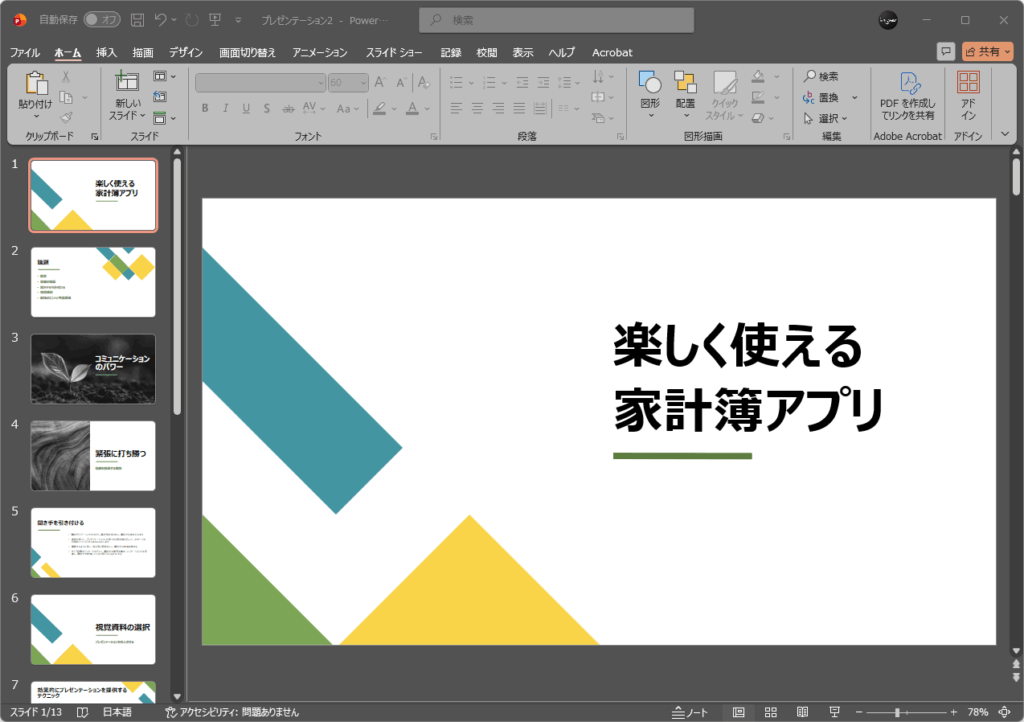Click the Find (検索) button in Editing group
Image resolution: width=1024 pixels, height=722 pixels.
[x=821, y=76]
